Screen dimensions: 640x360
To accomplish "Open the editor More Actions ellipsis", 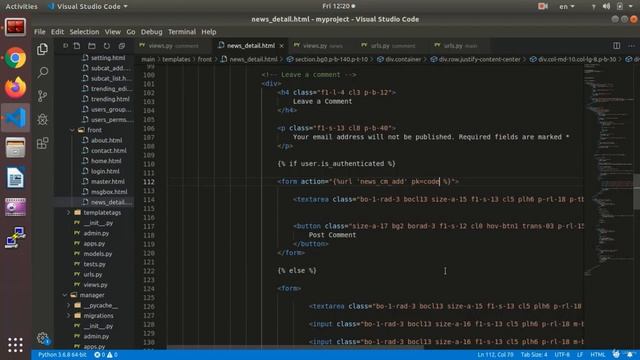I will click(x=631, y=46).
